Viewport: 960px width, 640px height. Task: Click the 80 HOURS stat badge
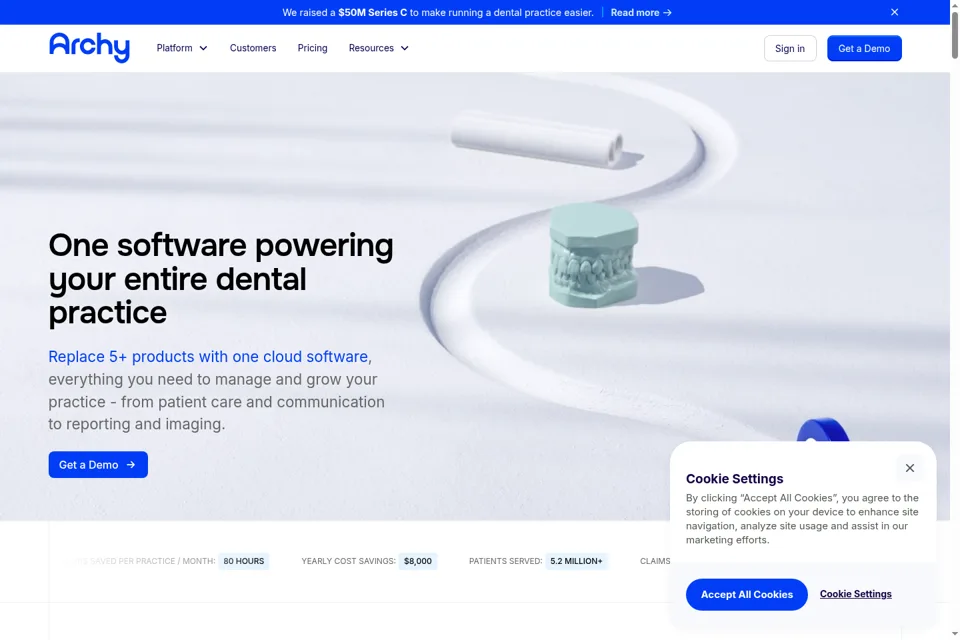point(244,561)
